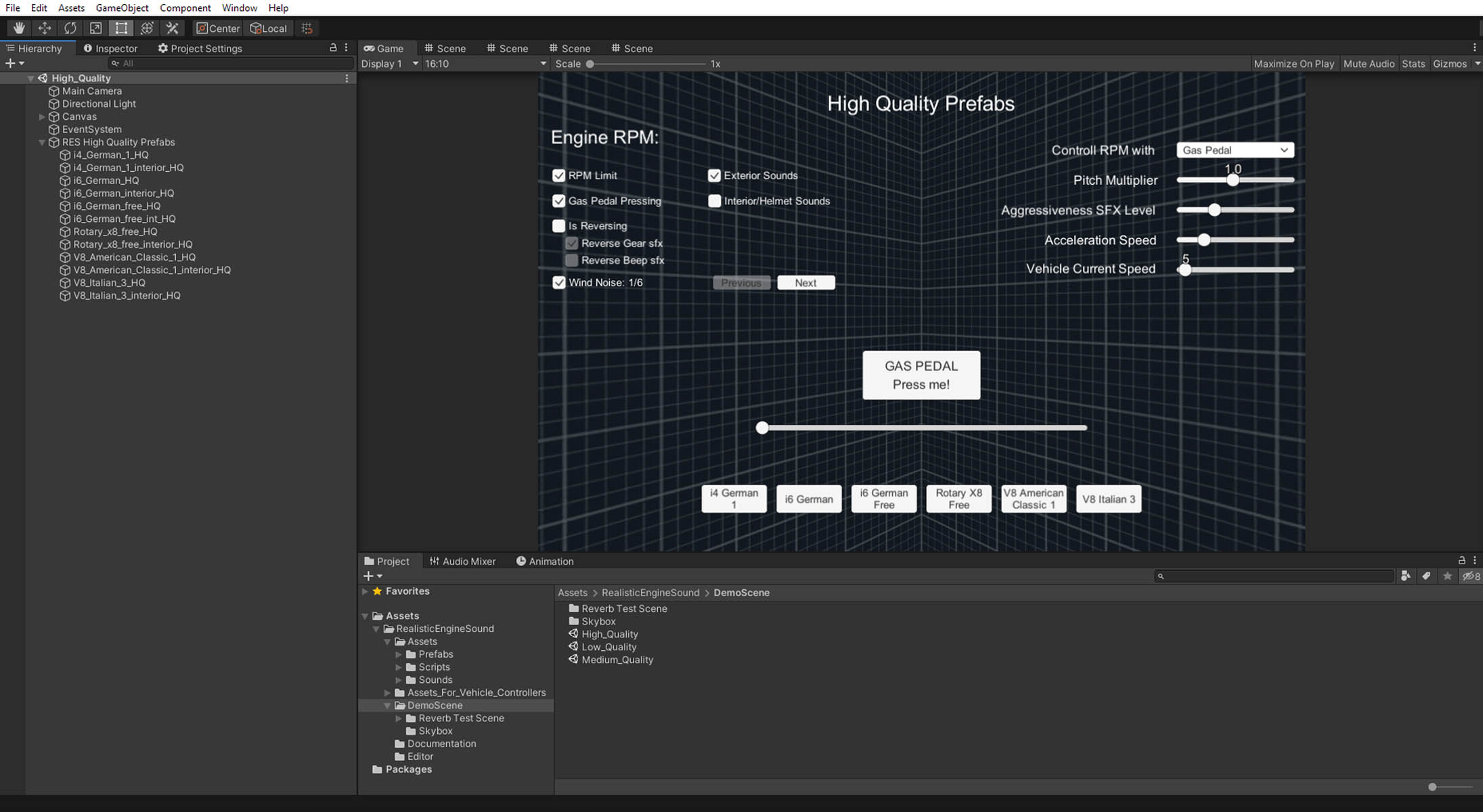
Task: Open custom editor tools icon
Action: [173, 28]
